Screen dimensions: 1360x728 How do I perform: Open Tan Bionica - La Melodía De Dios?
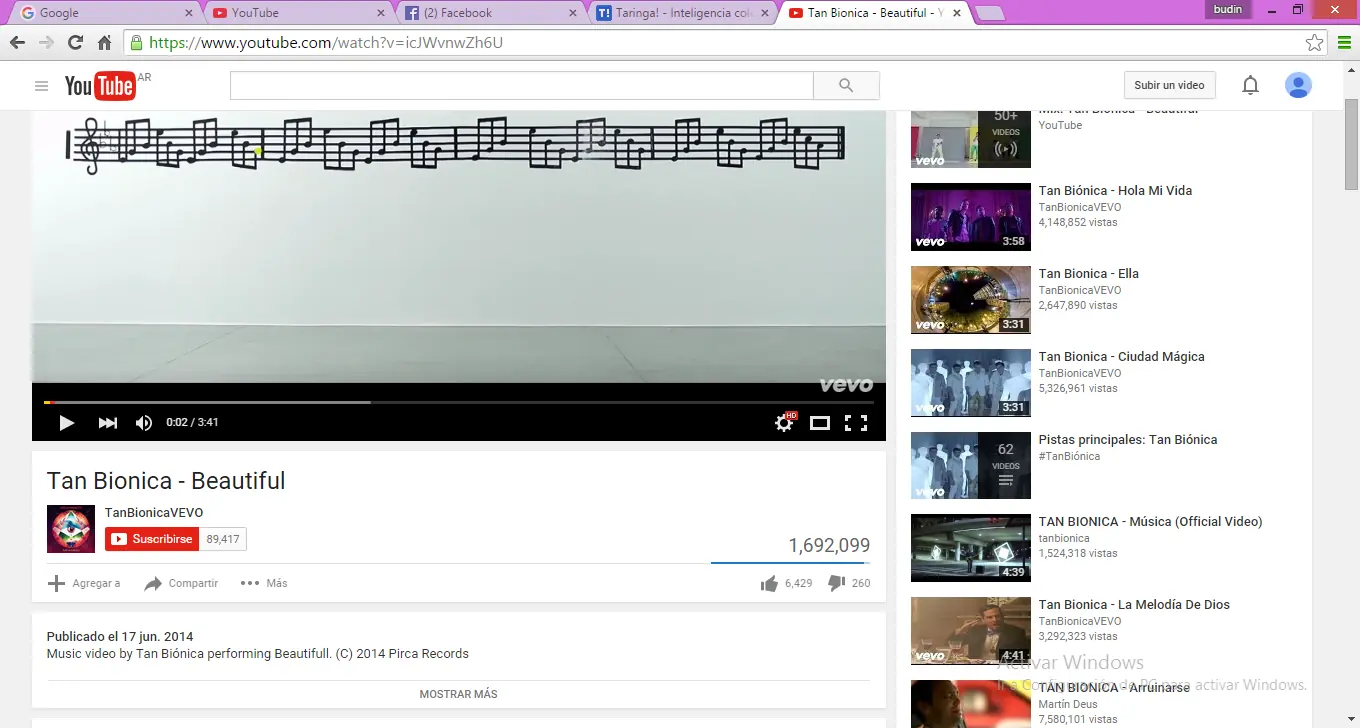point(1134,605)
